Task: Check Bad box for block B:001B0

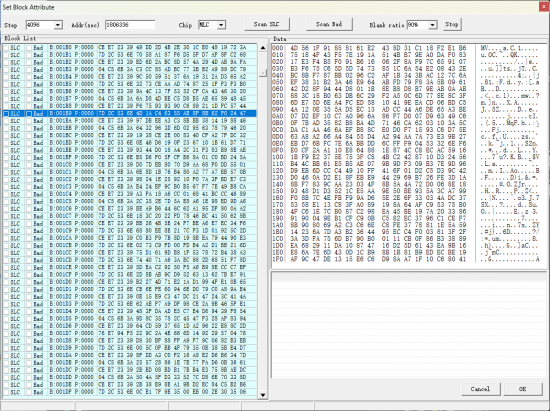Action: pyautogui.click(x=29, y=48)
